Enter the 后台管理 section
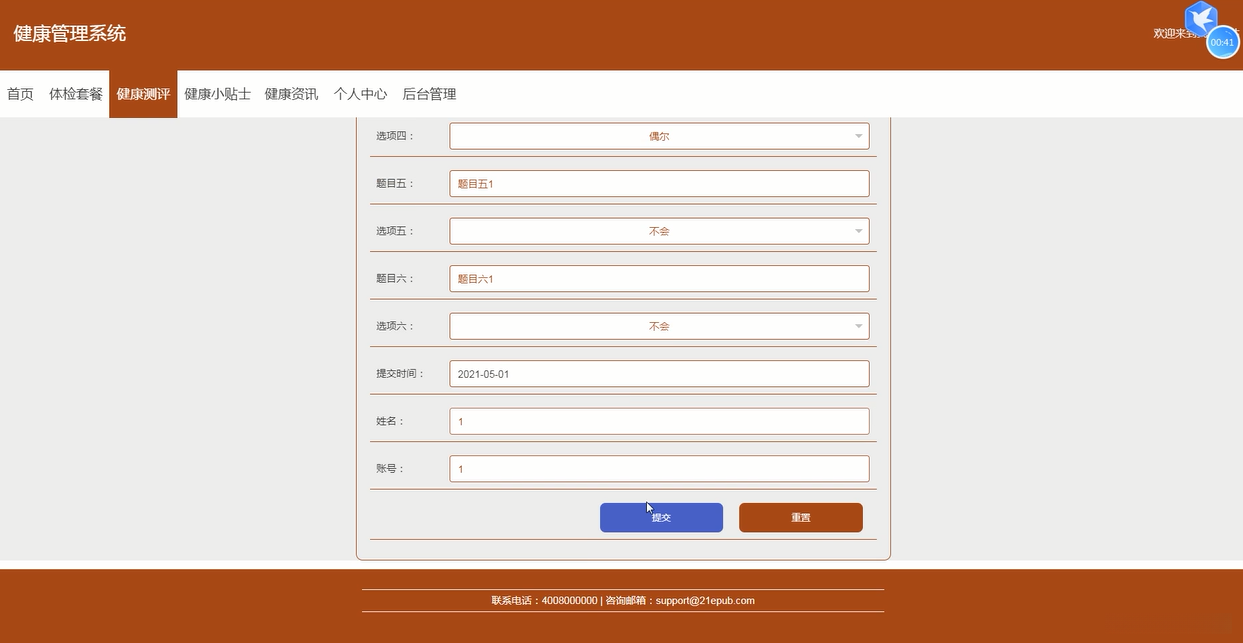1243x643 pixels. [428, 93]
